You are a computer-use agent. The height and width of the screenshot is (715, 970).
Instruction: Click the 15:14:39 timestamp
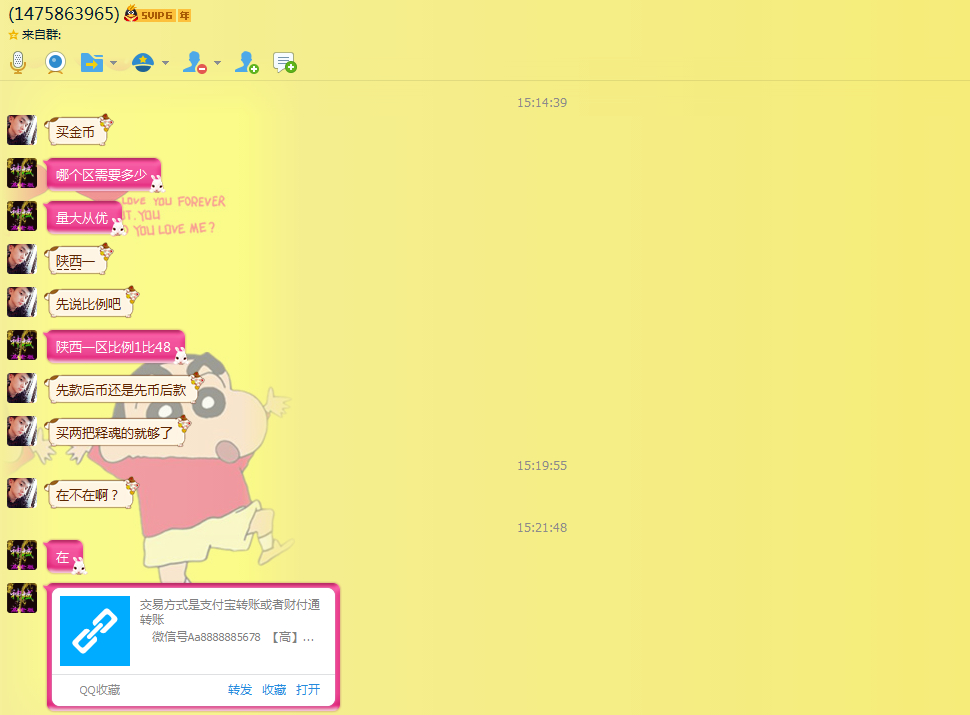(542, 103)
